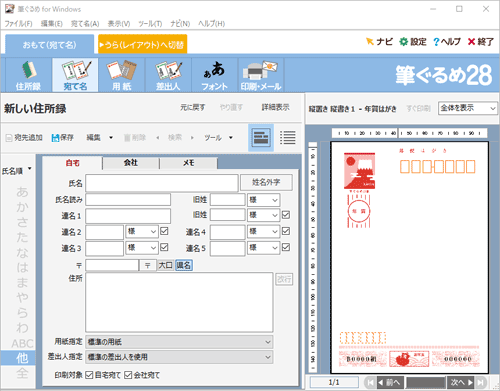Click the 姓名外字 button

pyautogui.click(x=266, y=182)
